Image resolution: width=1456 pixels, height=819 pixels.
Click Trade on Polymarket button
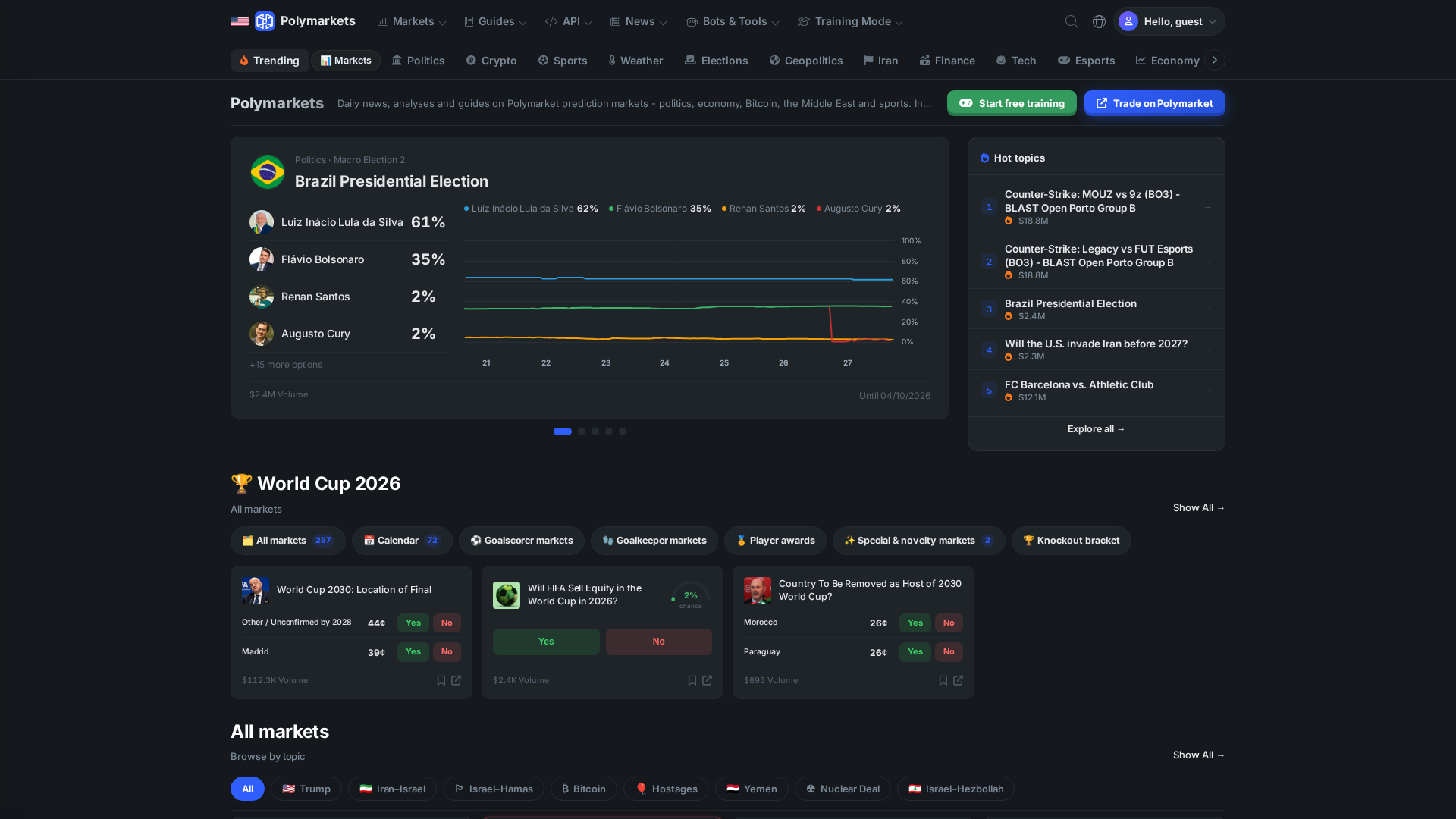[x=1155, y=103]
